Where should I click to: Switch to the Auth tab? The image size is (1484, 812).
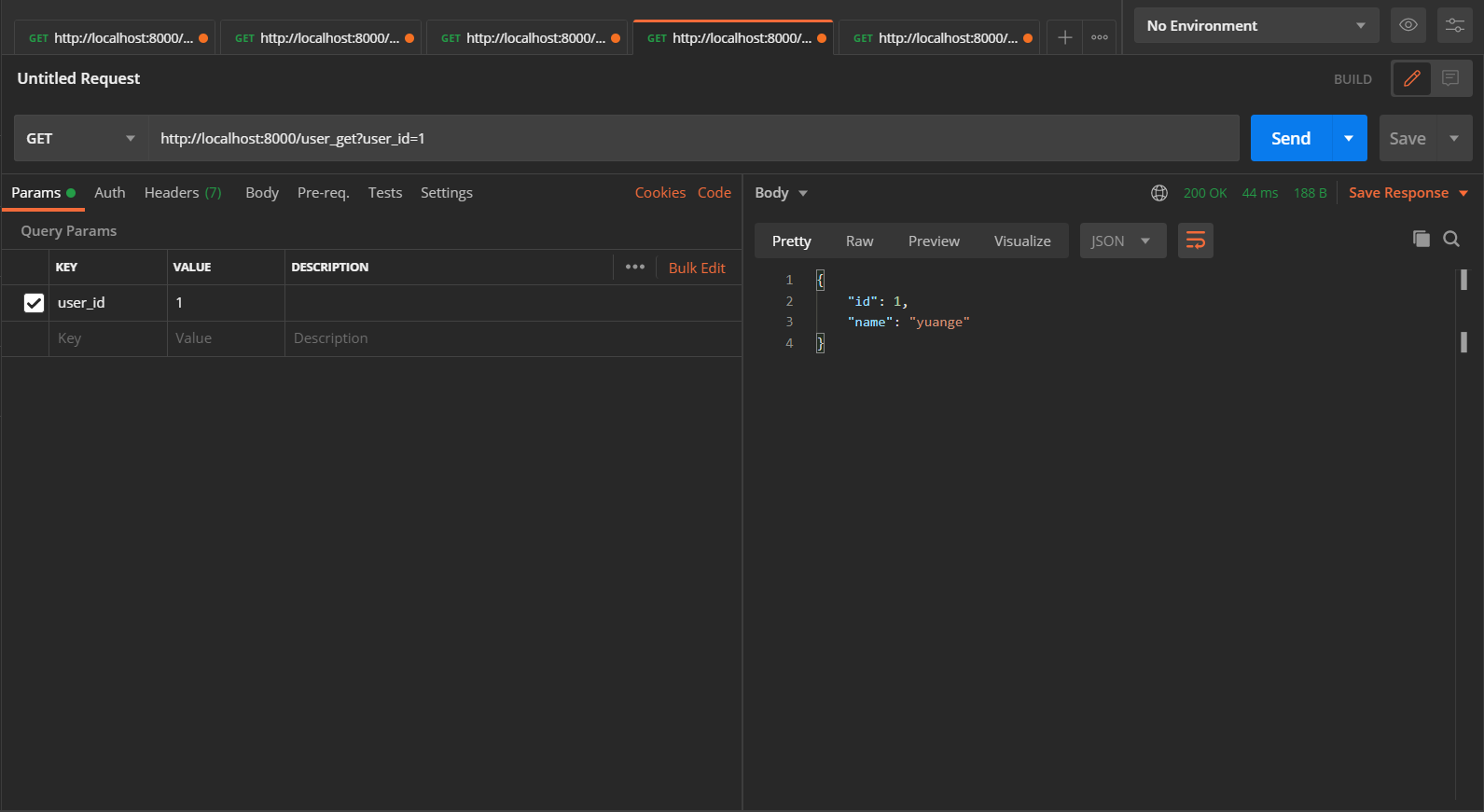(109, 193)
